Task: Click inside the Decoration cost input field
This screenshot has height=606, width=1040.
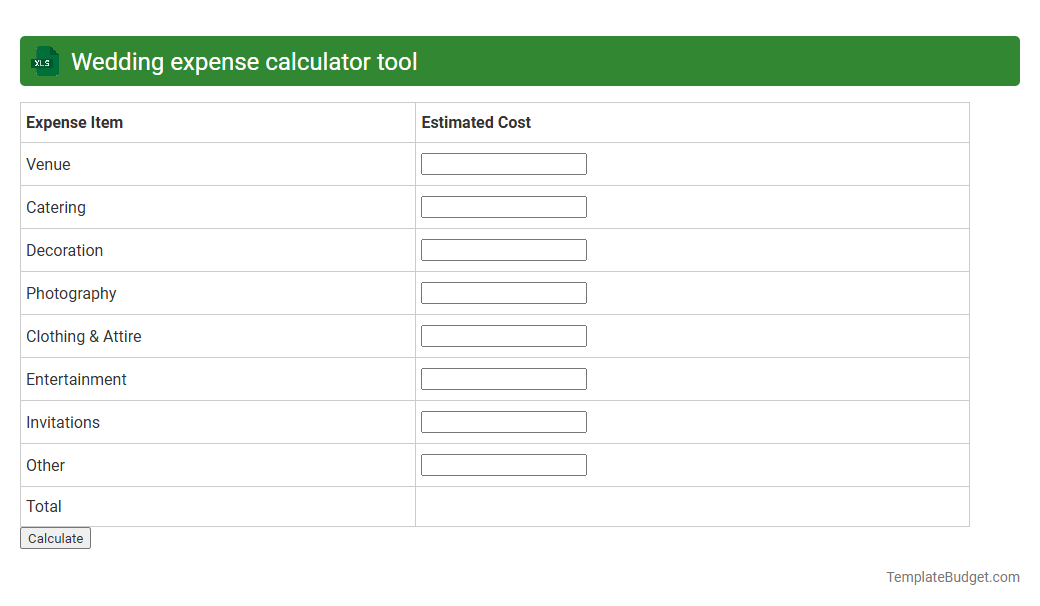Action: [503, 249]
